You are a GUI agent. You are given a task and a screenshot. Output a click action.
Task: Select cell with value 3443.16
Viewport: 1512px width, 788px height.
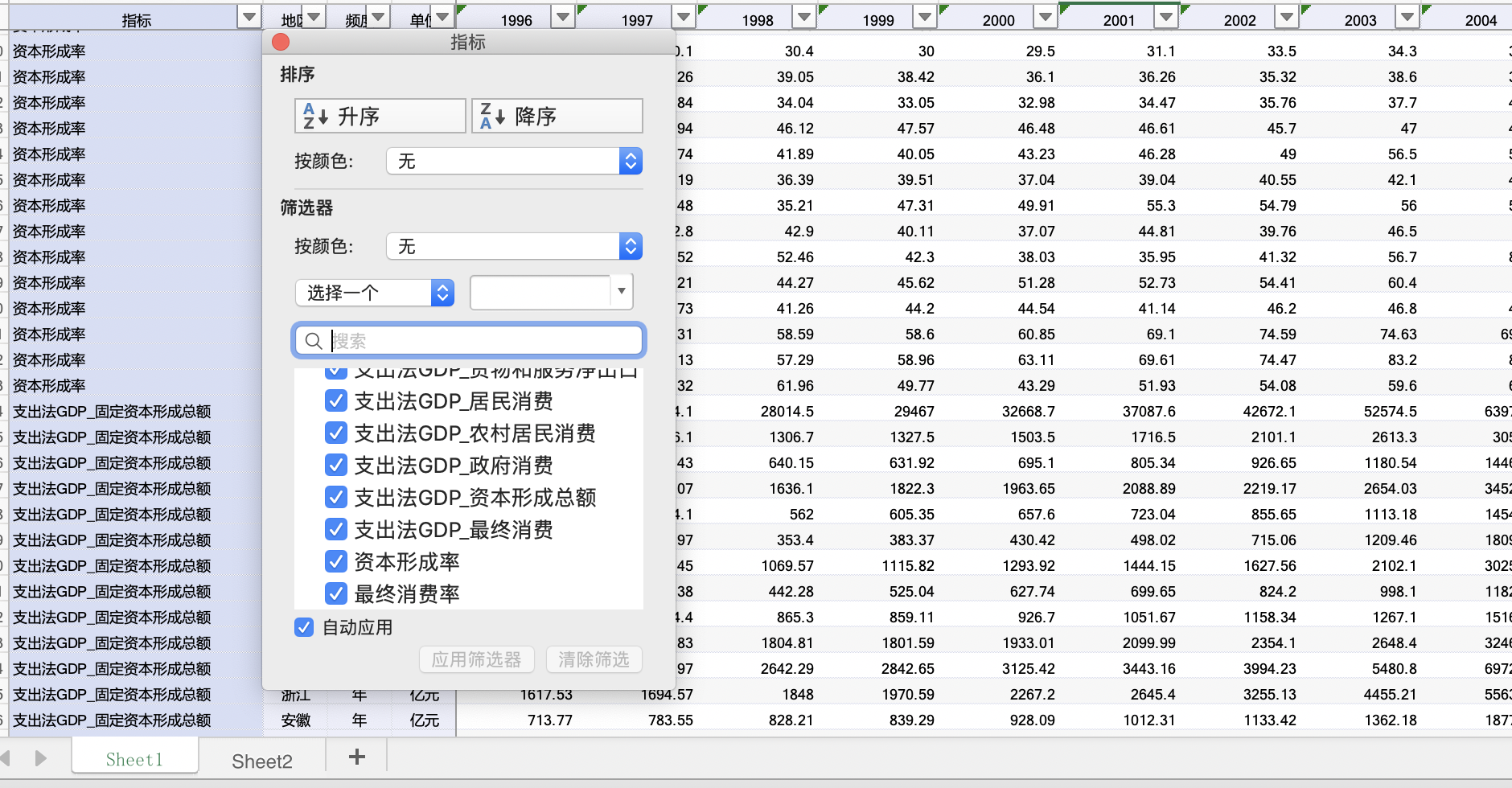point(1149,669)
